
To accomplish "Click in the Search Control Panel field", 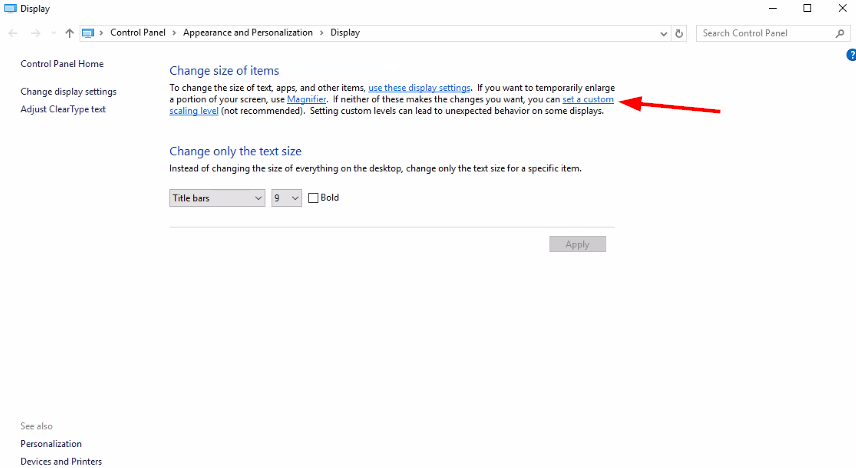I will pyautogui.click(x=765, y=33).
